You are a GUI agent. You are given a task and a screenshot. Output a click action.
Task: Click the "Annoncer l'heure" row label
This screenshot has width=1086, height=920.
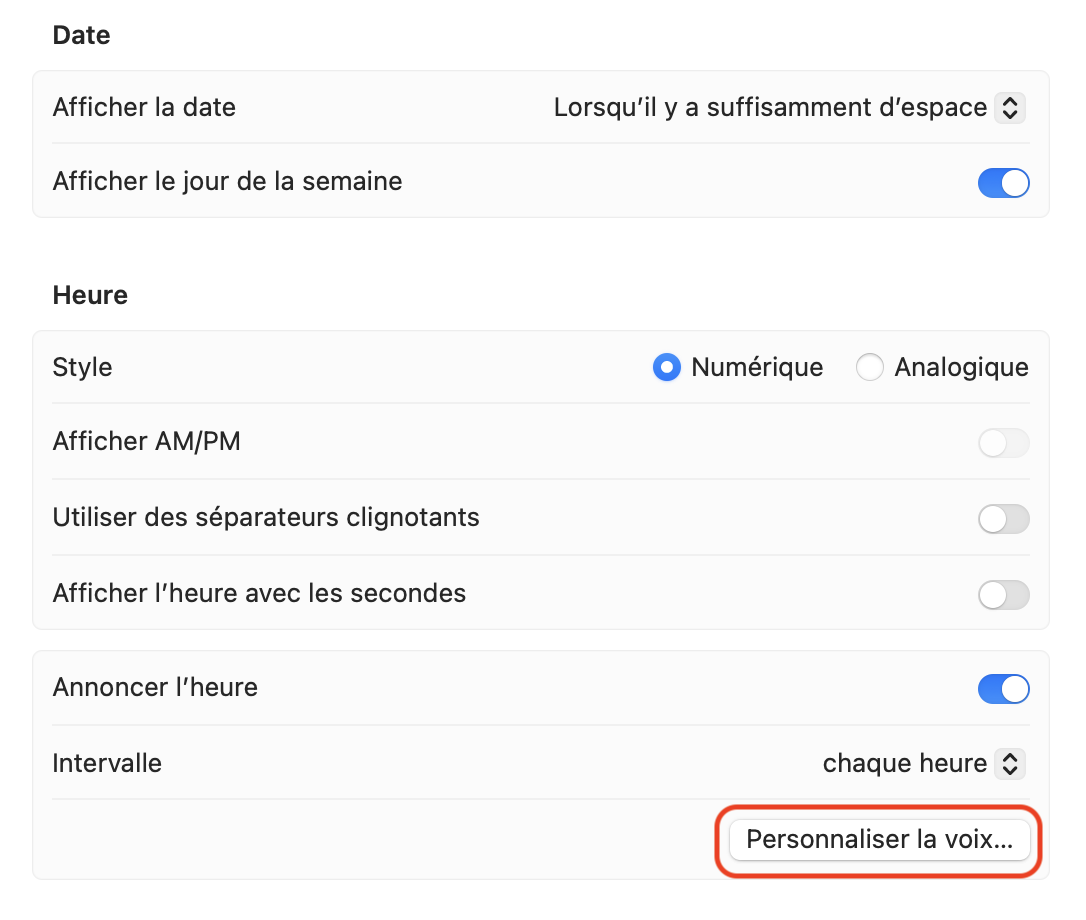click(155, 688)
